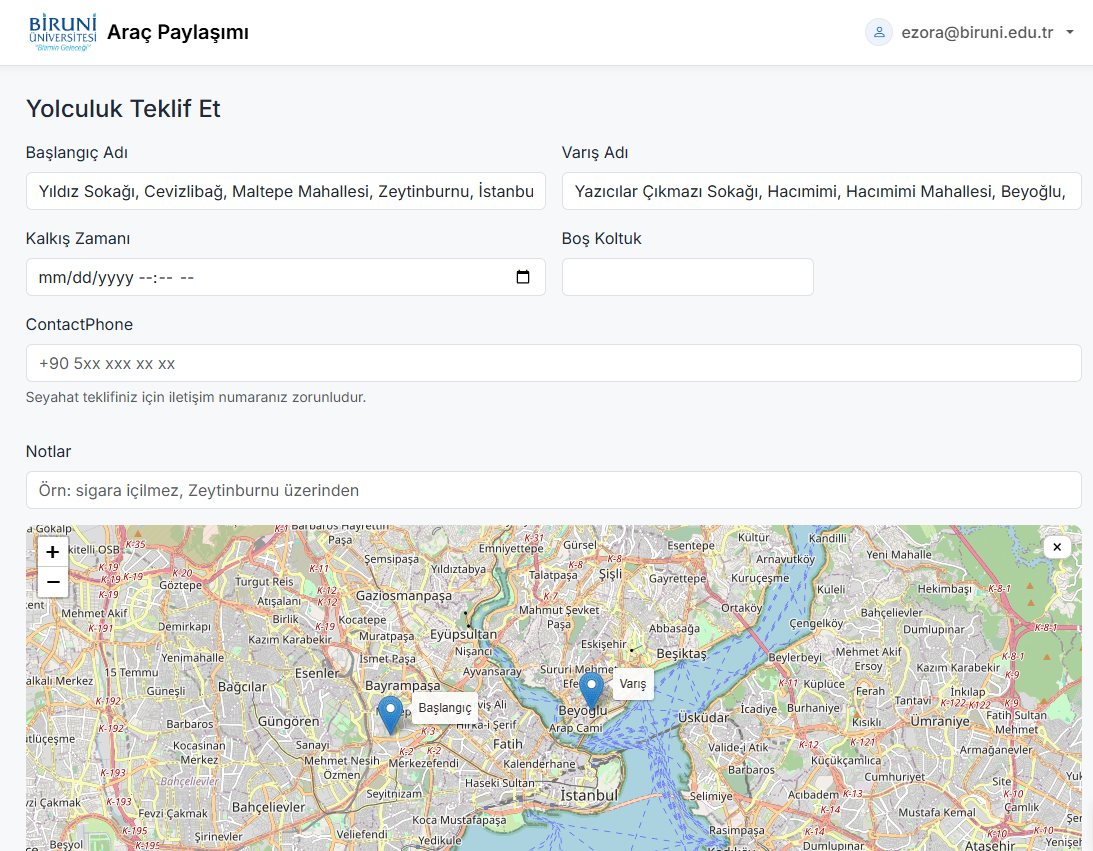1093x851 pixels.
Task: Click the ContactPhone label
Action: tap(79, 324)
